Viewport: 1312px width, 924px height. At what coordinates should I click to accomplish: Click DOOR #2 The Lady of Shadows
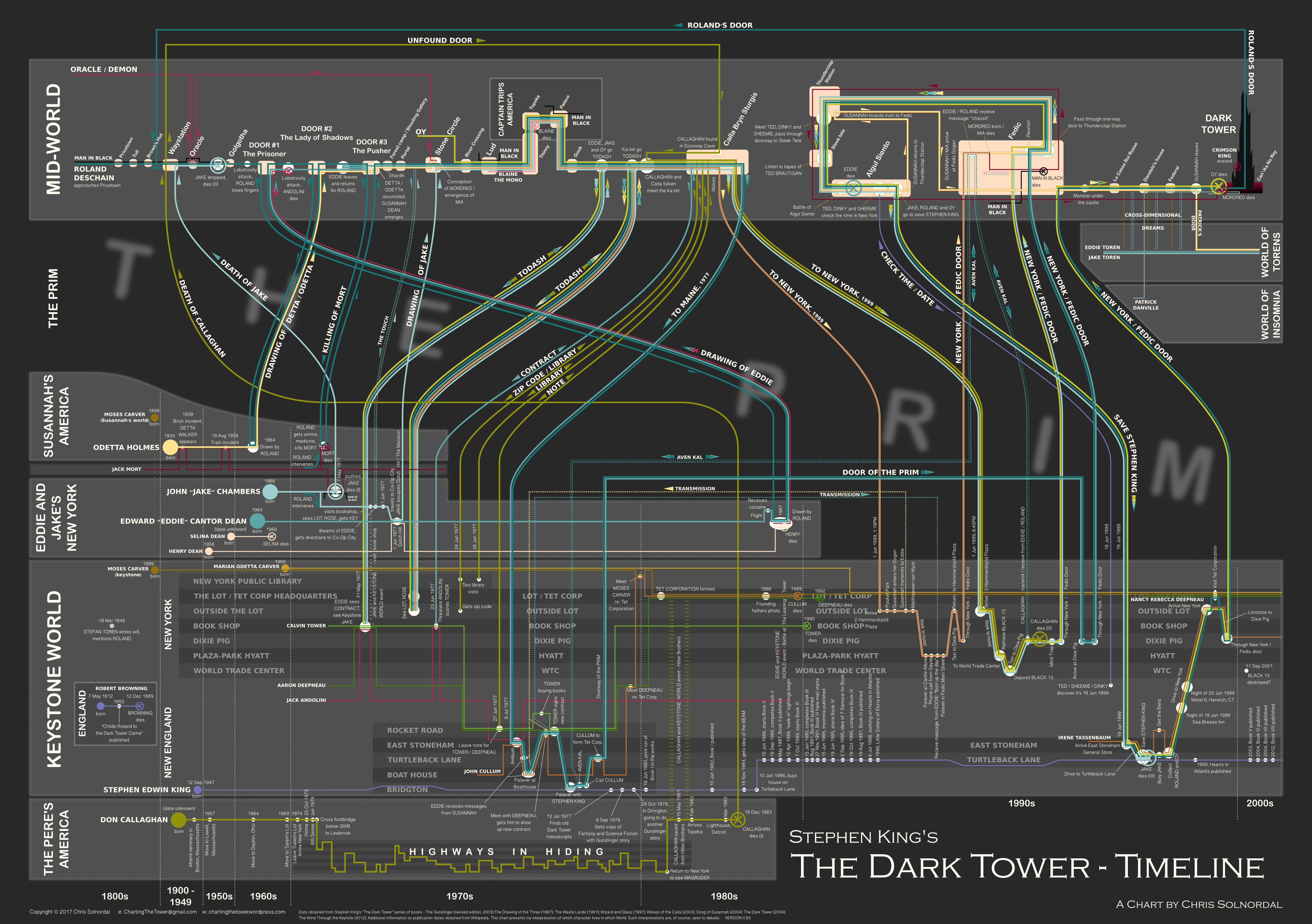[316, 133]
